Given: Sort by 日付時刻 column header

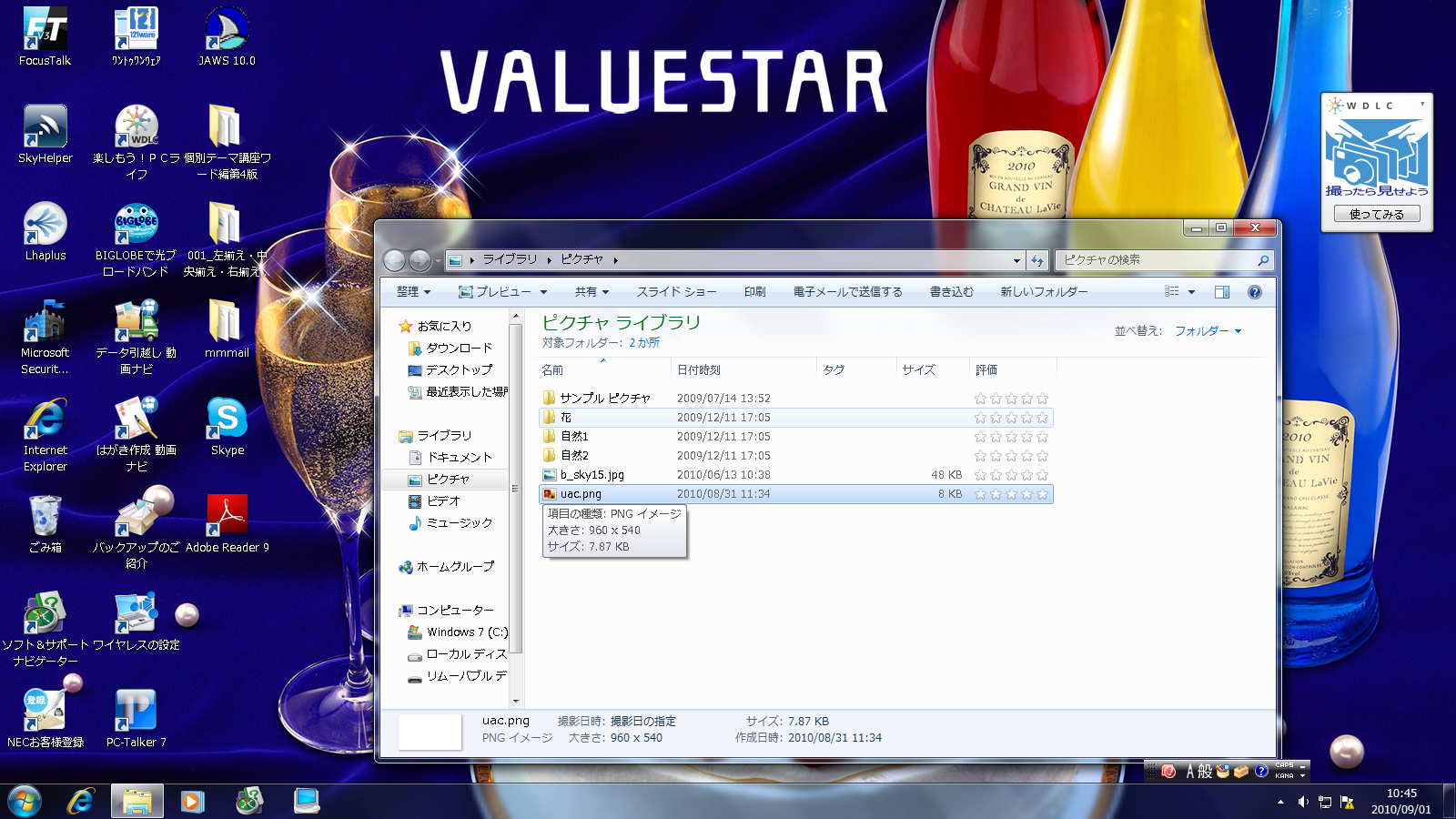Looking at the screenshot, I should click(x=698, y=369).
